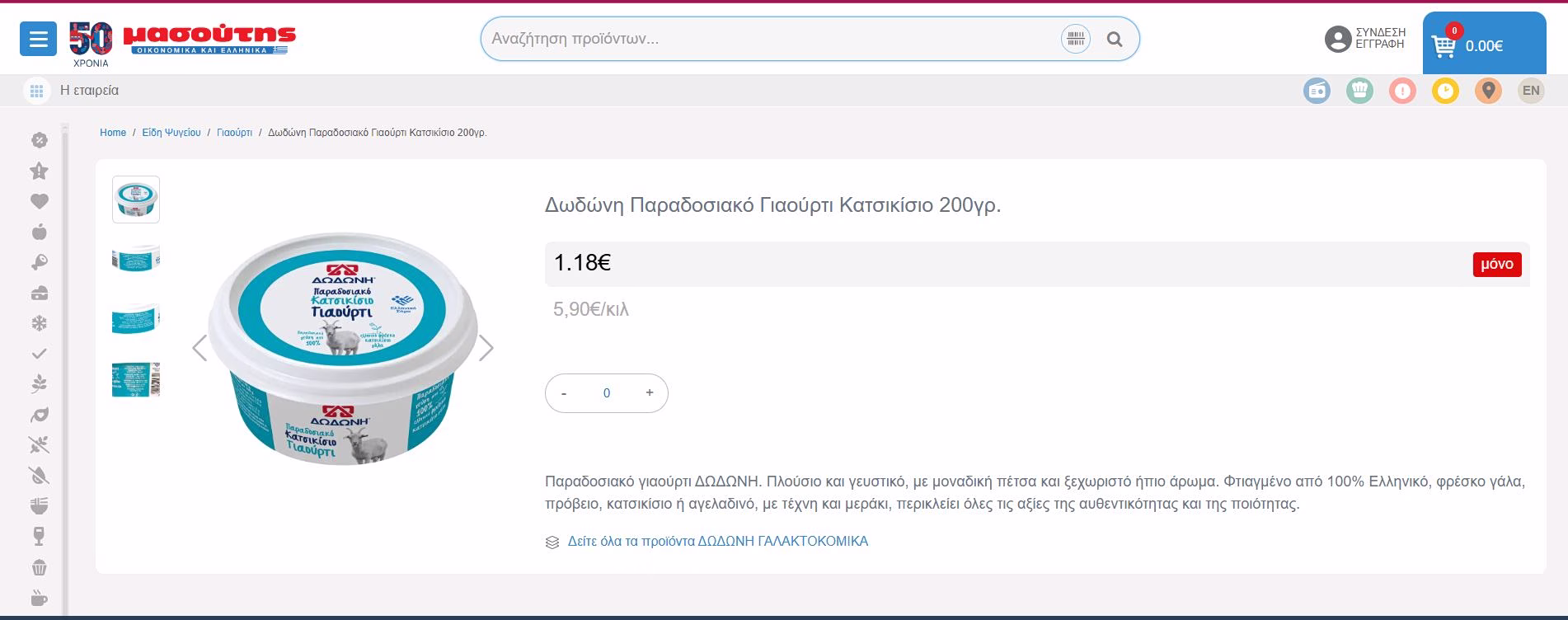
Task: Click the 5,90€/κιλ unit price
Action: pos(591,309)
